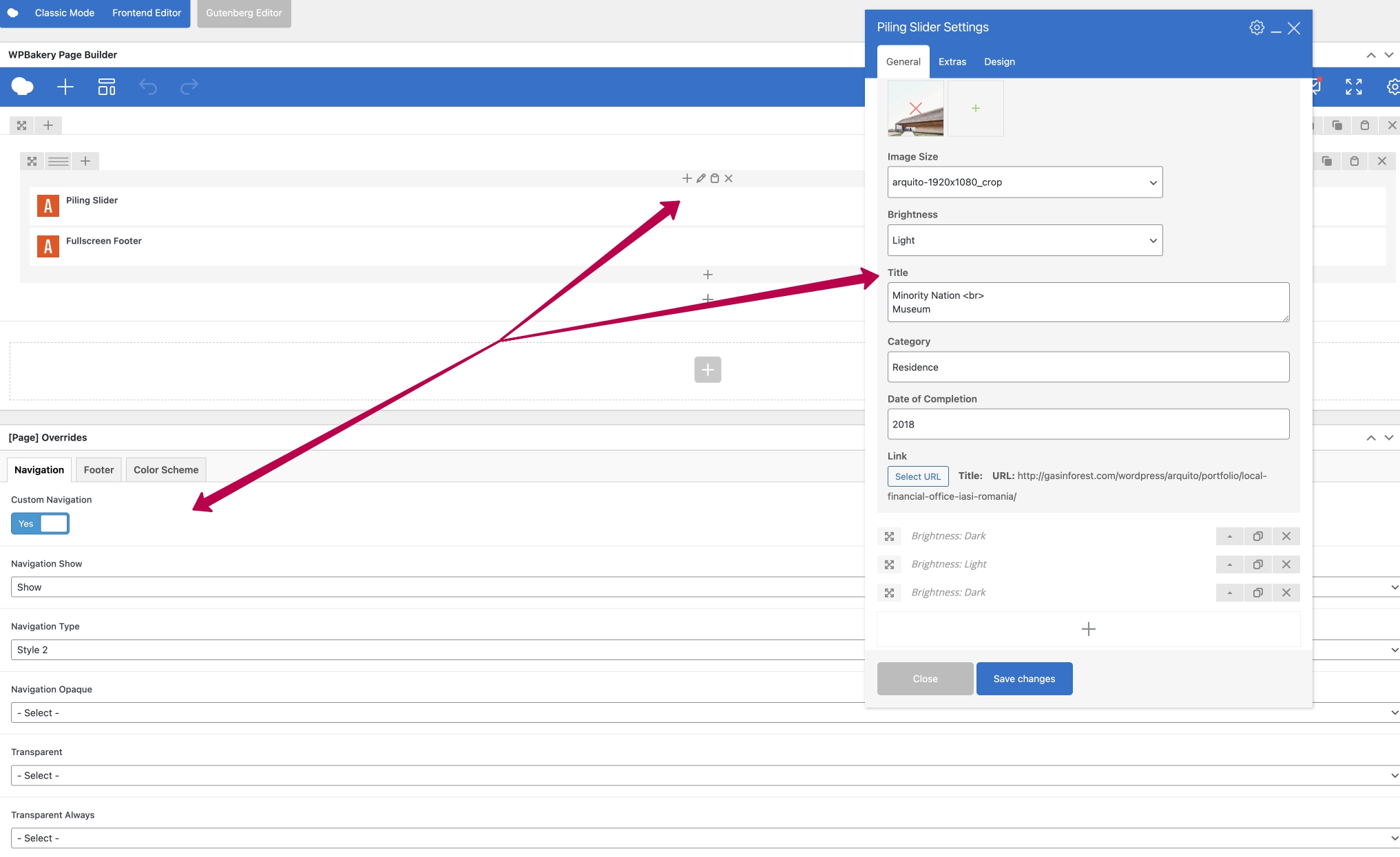This screenshot has height=857, width=1400.
Task: Open the Brightness Light dropdown
Action: click(1025, 240)
